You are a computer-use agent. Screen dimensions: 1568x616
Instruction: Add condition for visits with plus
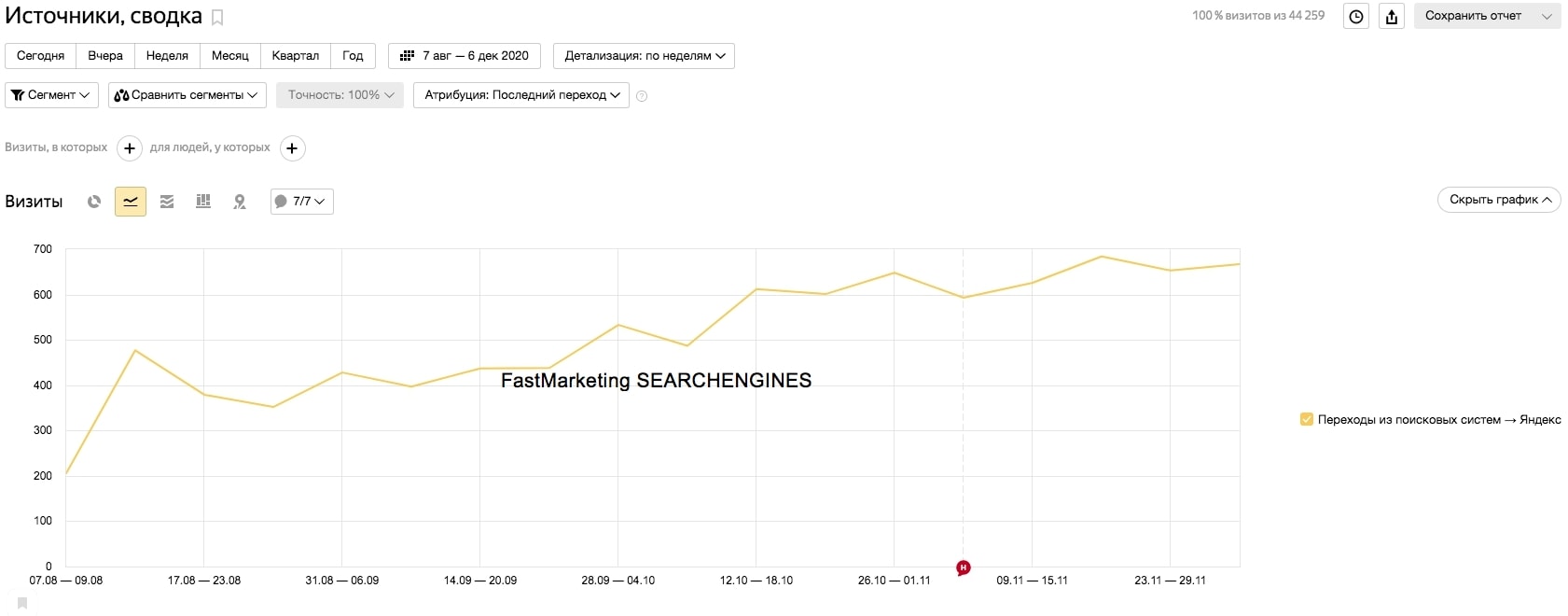(130, 148)
